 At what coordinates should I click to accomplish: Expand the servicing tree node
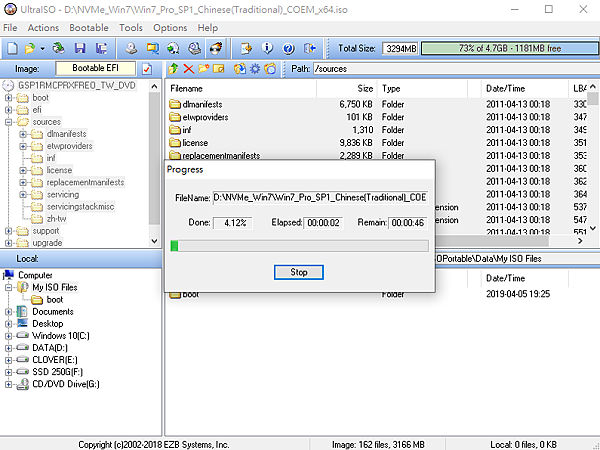[23, 195]
